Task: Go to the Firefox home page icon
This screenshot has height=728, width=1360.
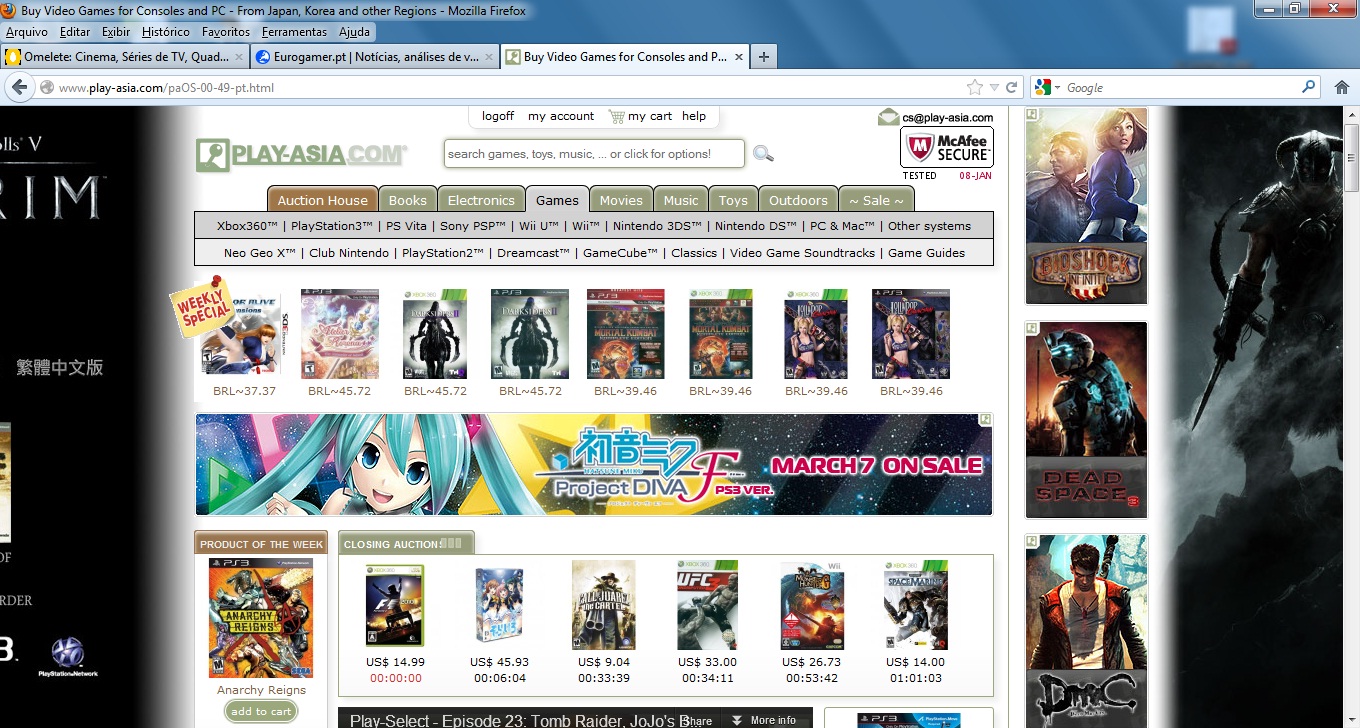Action: 1342,88
